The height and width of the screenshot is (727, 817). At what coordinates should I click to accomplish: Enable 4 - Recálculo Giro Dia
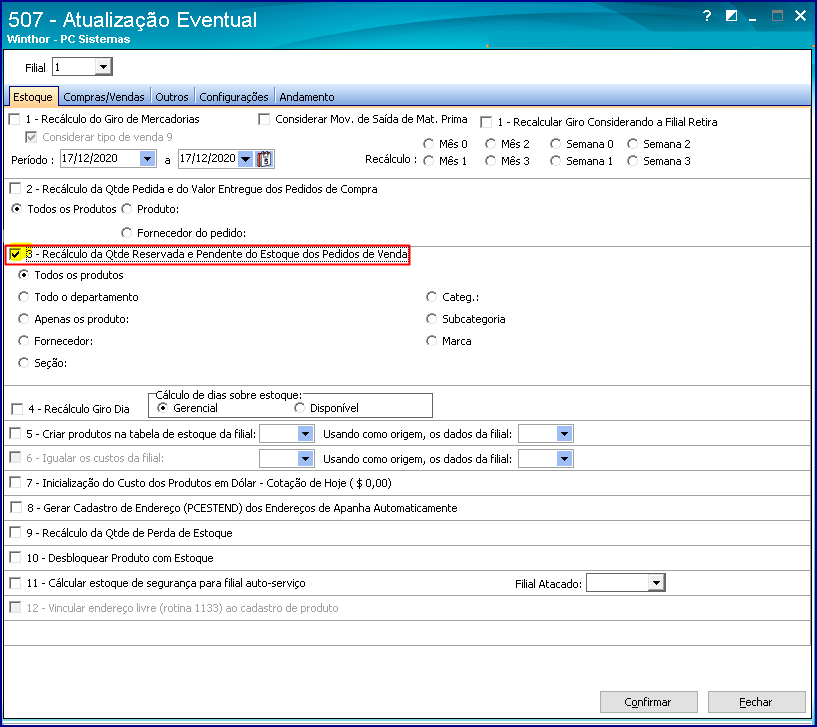[17, 409]
